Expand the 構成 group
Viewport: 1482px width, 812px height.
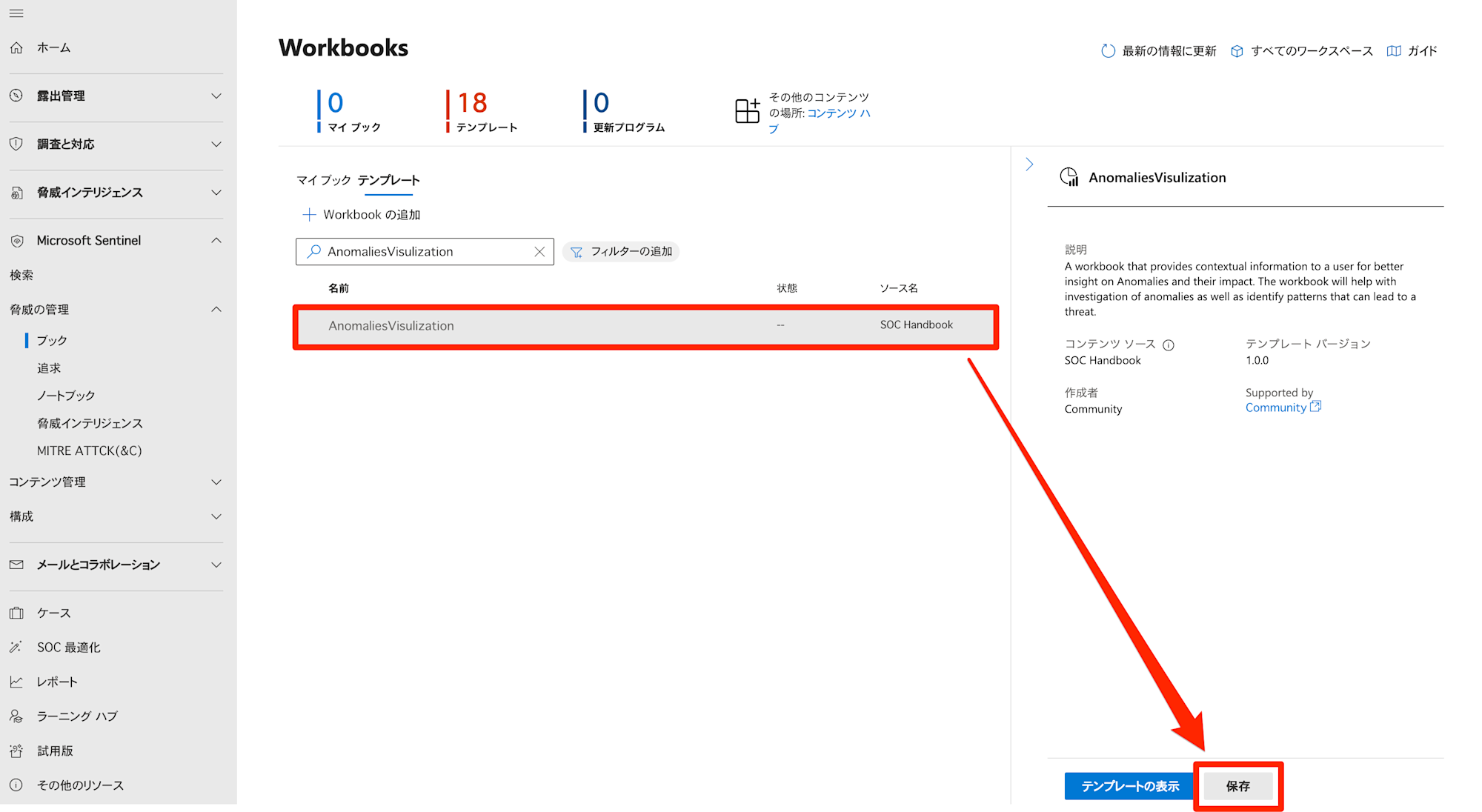[216, 516]
